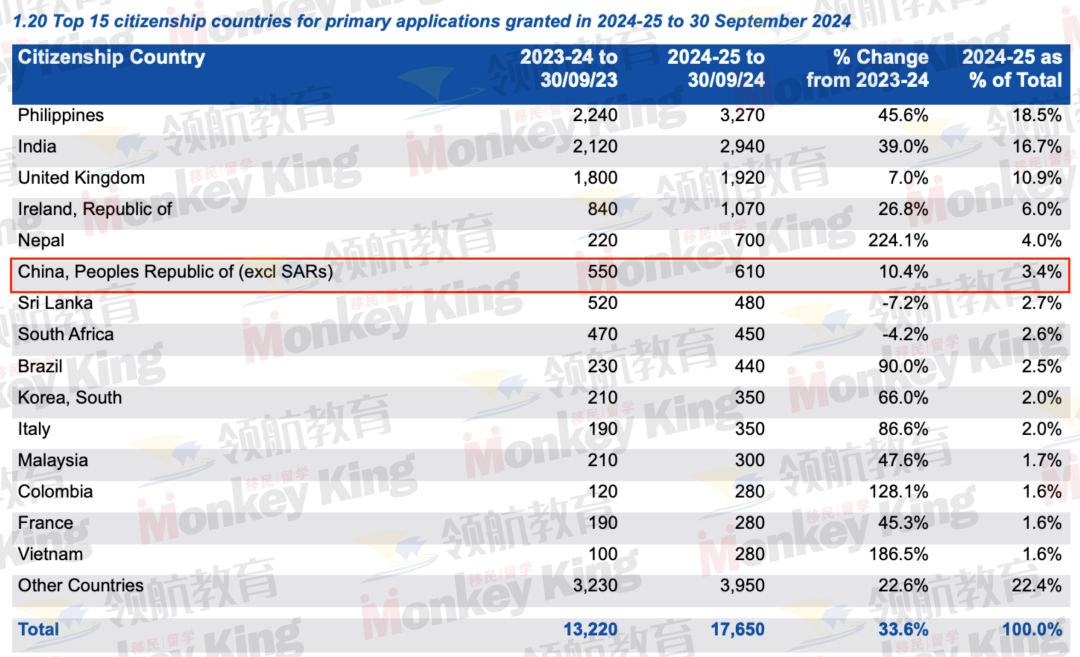Click Vietnam's 186.5% change value

899,554
